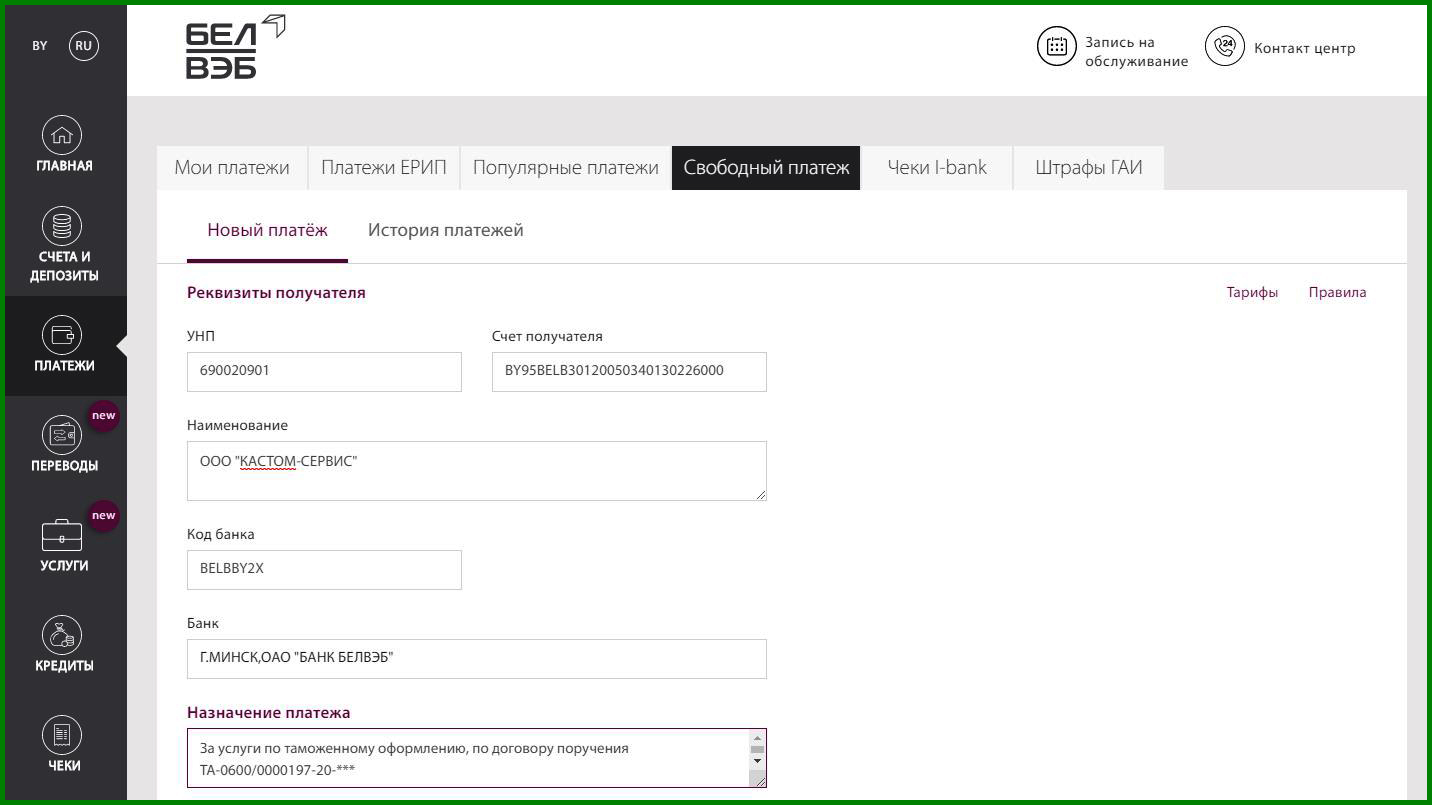Click scroll-up arrow in Назначение платежа
The height and width of the screenshot is (805, 1432).
click(757, 738)
